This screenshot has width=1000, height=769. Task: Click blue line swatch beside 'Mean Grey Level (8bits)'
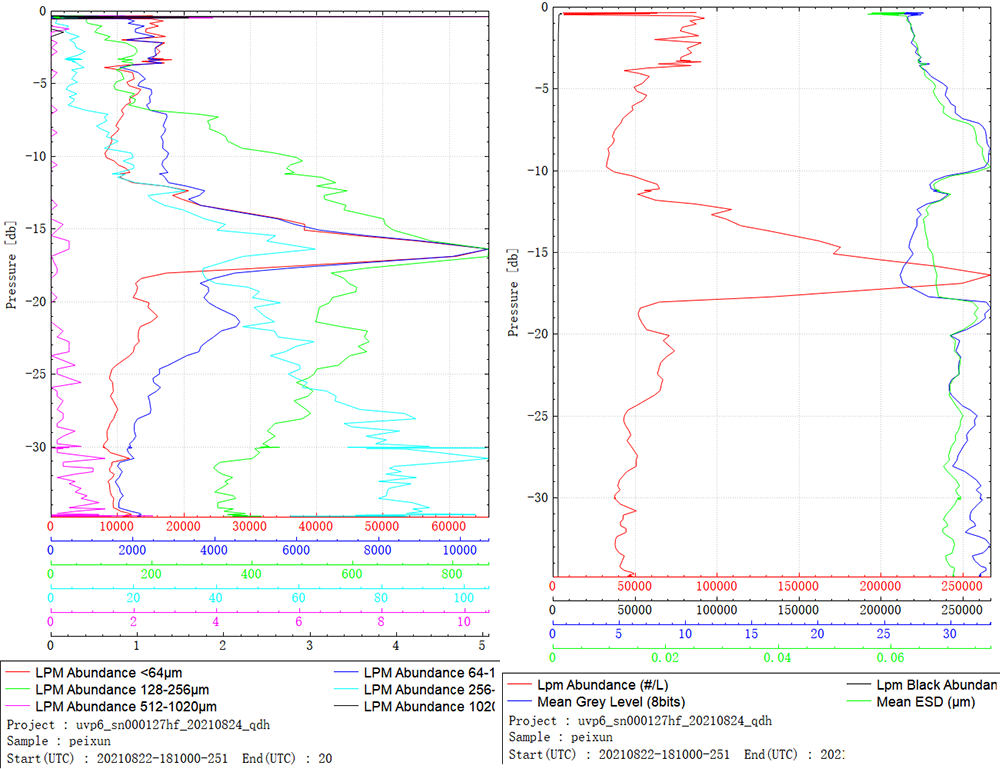(519, 702)
